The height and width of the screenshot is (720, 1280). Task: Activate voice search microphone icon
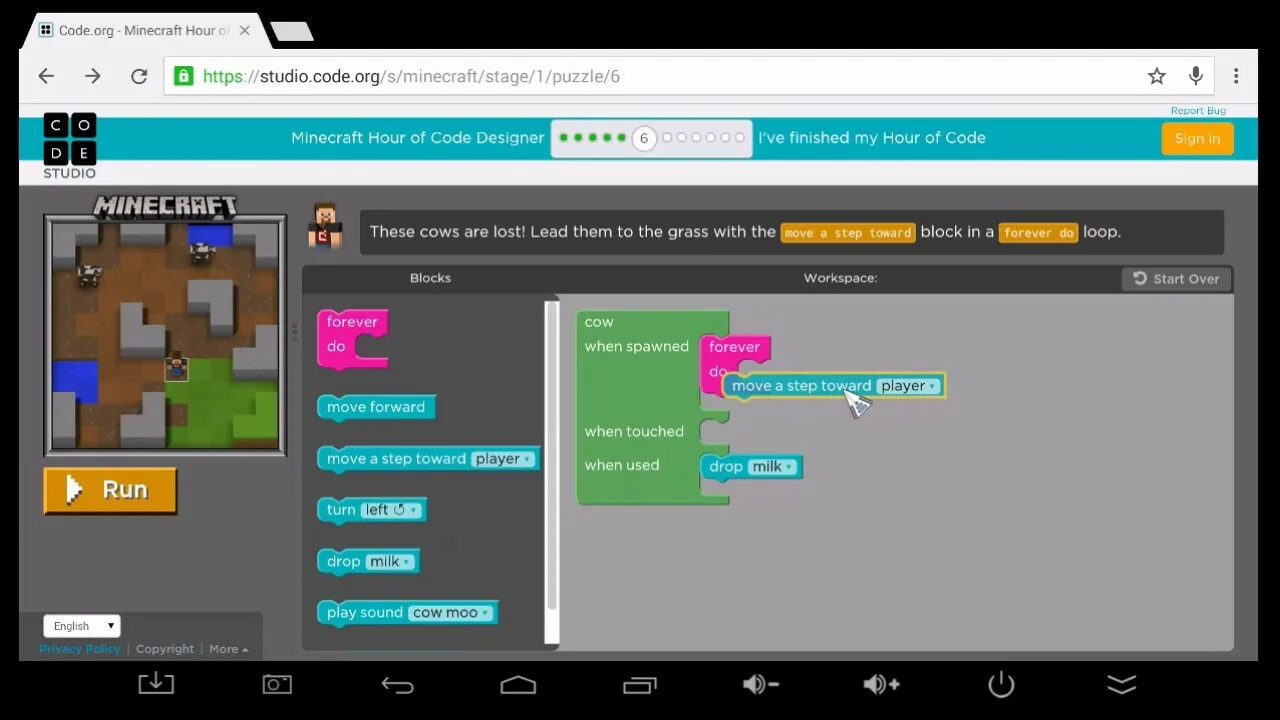1195,76
